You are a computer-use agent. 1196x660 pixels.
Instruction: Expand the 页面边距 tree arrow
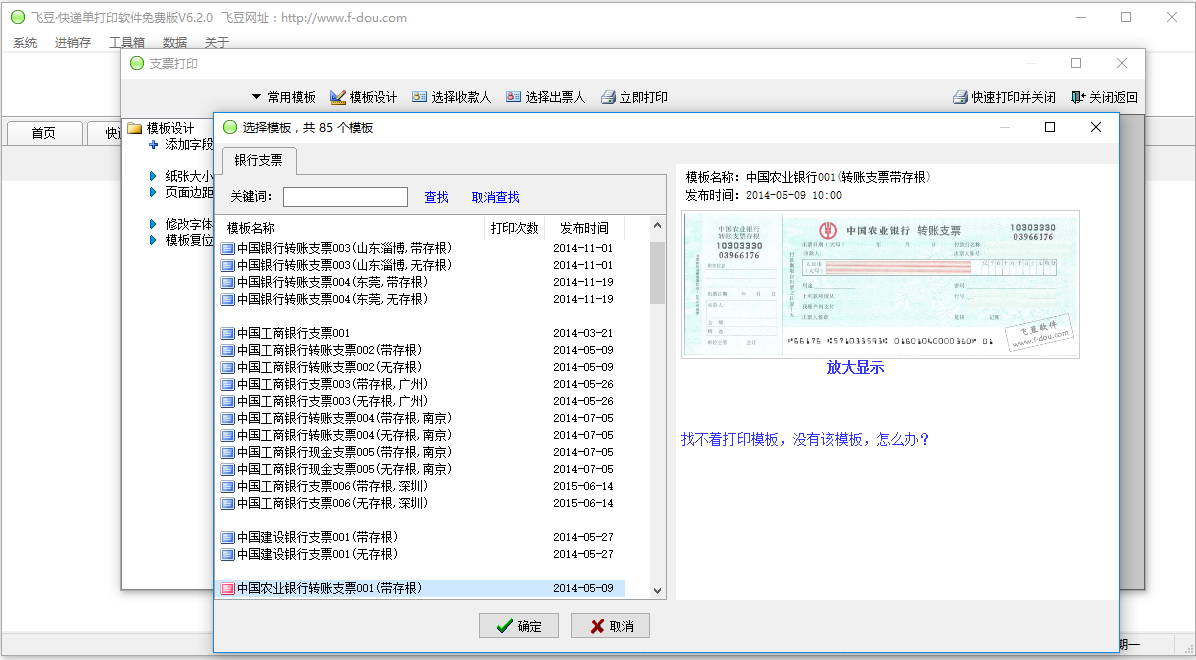(153, 192)
